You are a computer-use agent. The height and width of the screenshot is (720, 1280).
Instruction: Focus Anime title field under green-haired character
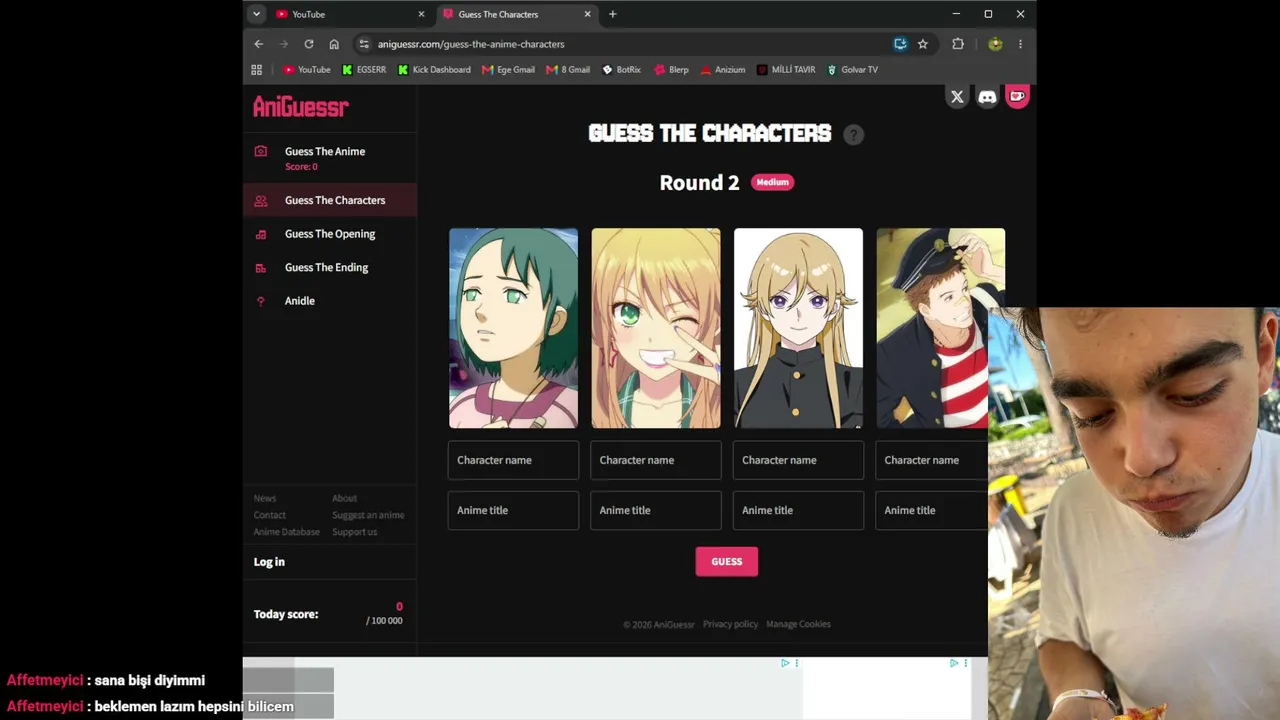[513, 510]
